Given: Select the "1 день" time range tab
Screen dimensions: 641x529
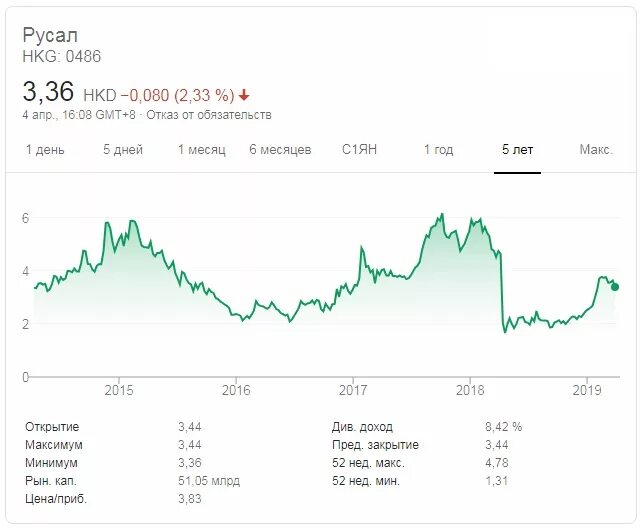Looking at the screenshot, I should pos(45,150).
